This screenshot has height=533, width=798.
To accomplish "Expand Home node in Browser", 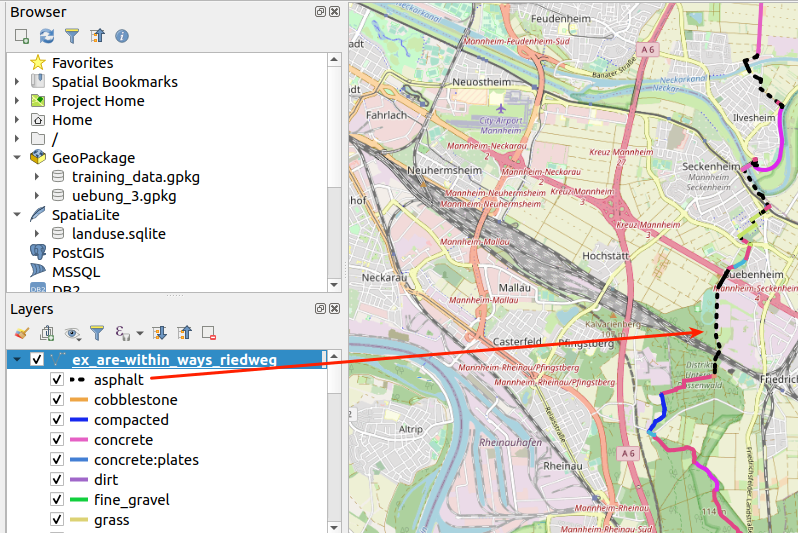I will (17, 120).
